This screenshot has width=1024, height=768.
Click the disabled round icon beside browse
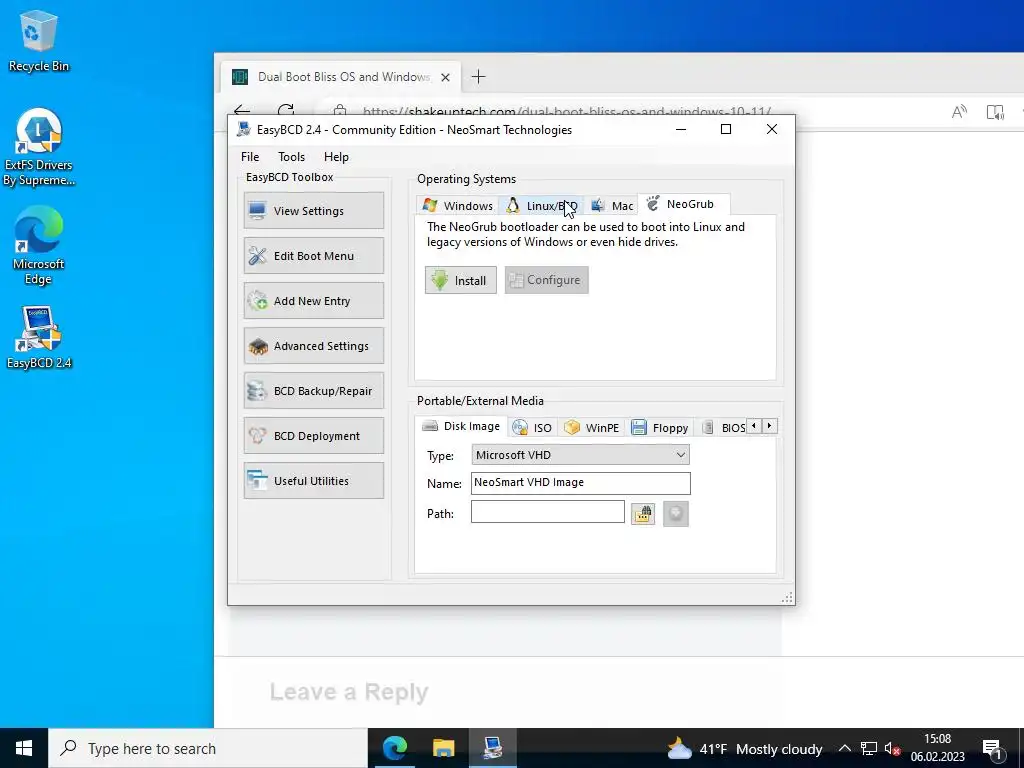[676, 514]
